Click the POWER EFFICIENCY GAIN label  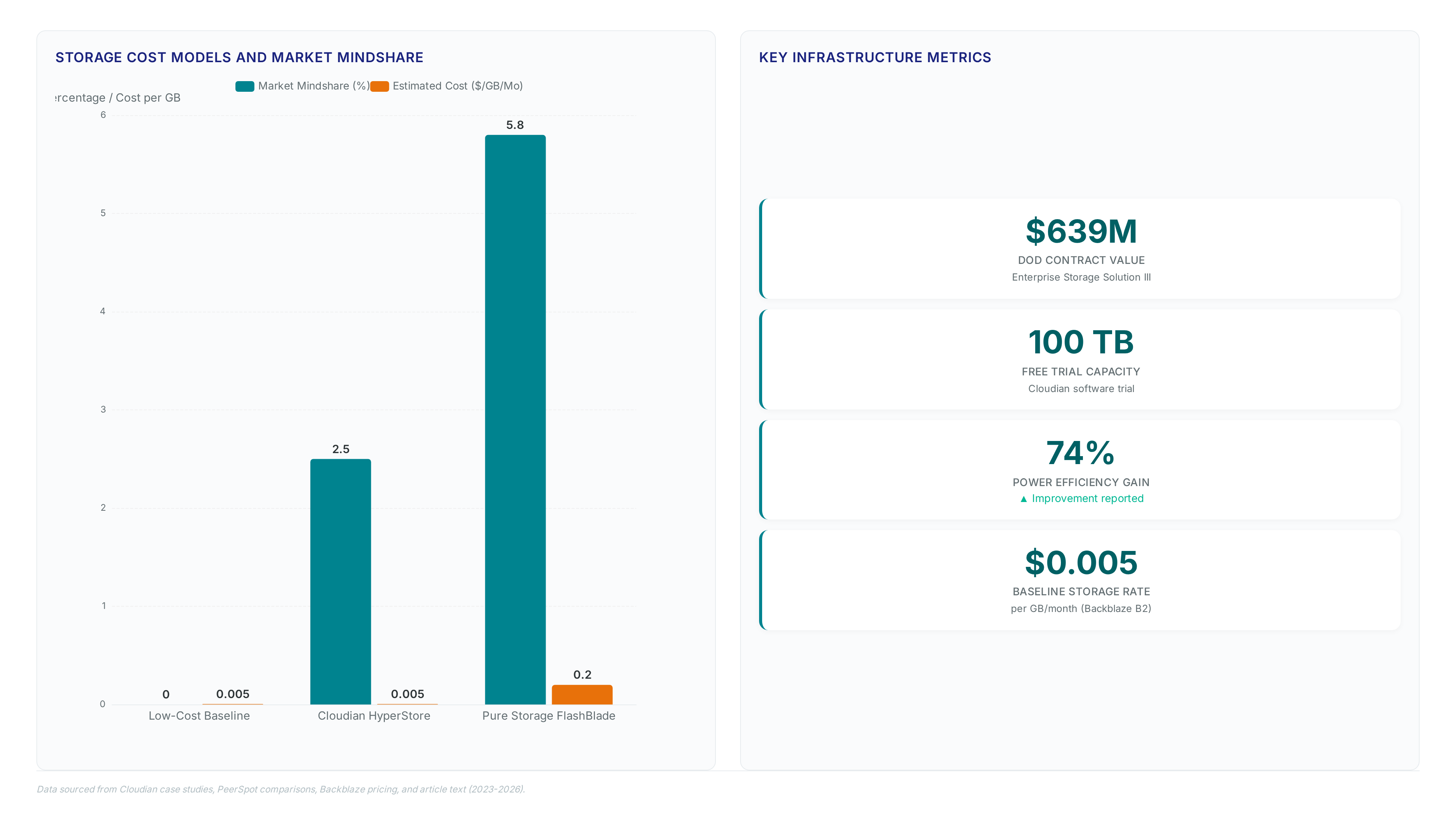pos(1081,482)
